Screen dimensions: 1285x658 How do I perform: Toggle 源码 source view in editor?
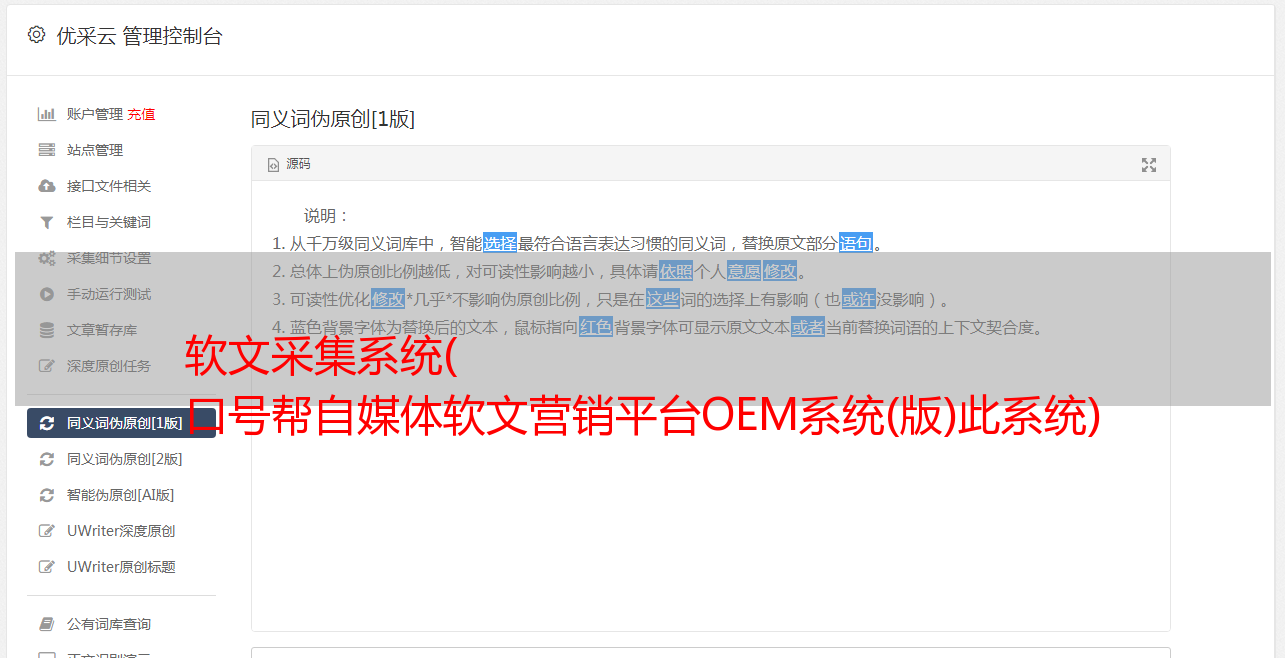288,164
